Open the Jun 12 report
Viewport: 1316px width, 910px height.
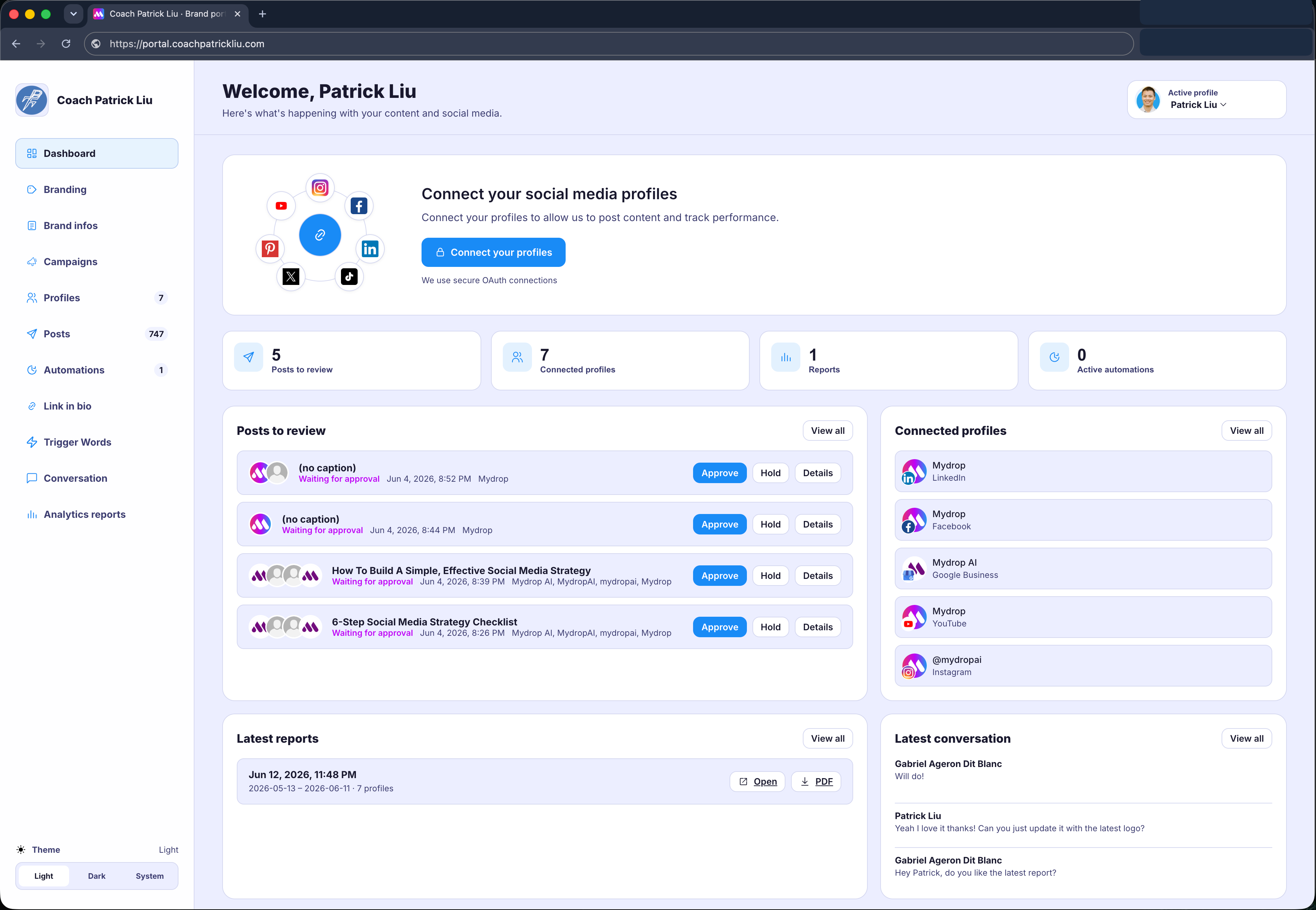(757, 781)
